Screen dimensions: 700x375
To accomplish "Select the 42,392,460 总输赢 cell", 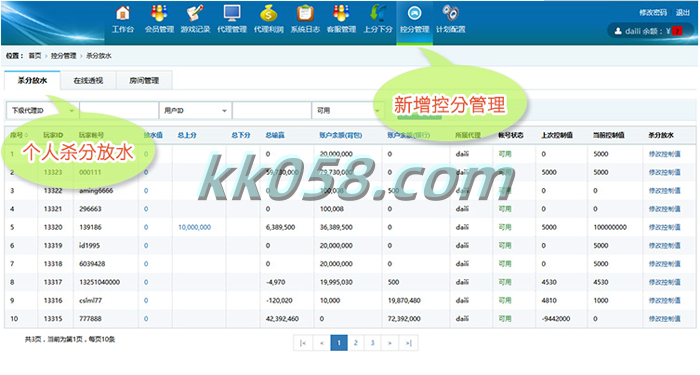I will click(282, 319).
